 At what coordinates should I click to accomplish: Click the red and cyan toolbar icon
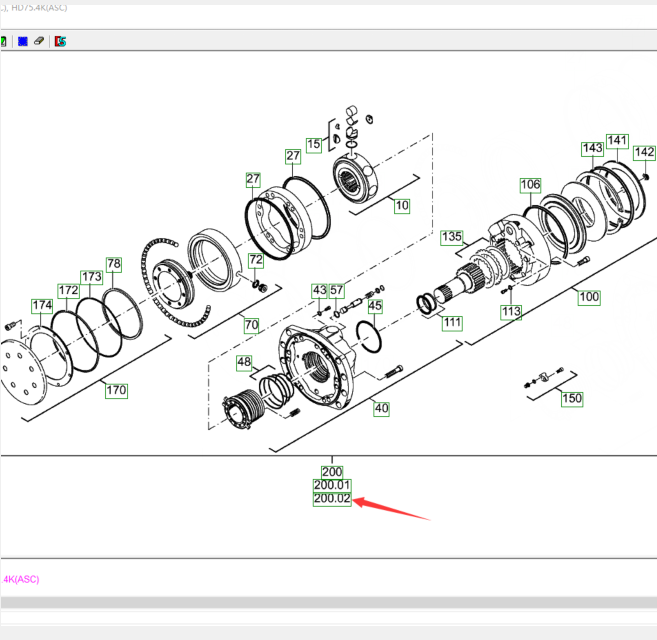[61, 41]
